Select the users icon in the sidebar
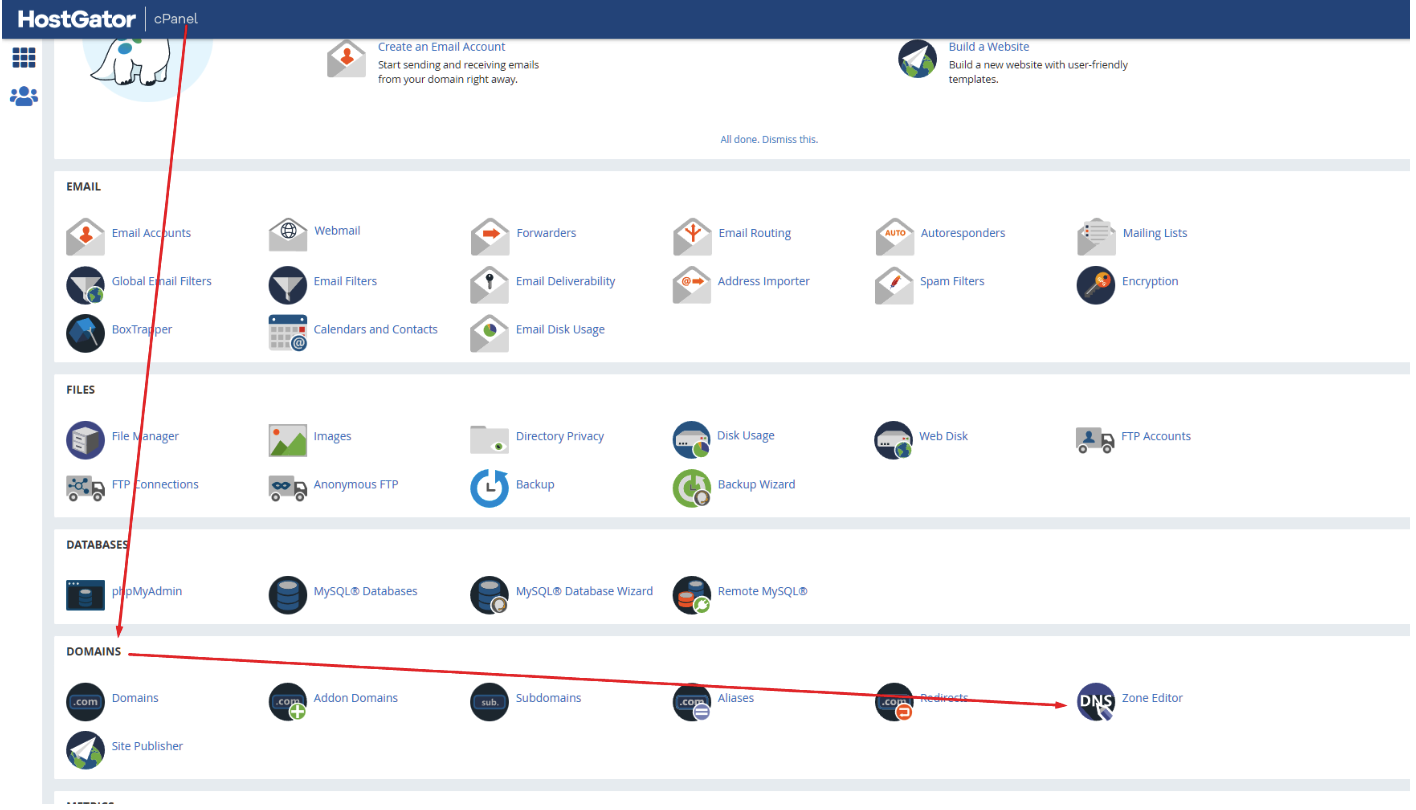1416x810 pixels. coord(24,95)
